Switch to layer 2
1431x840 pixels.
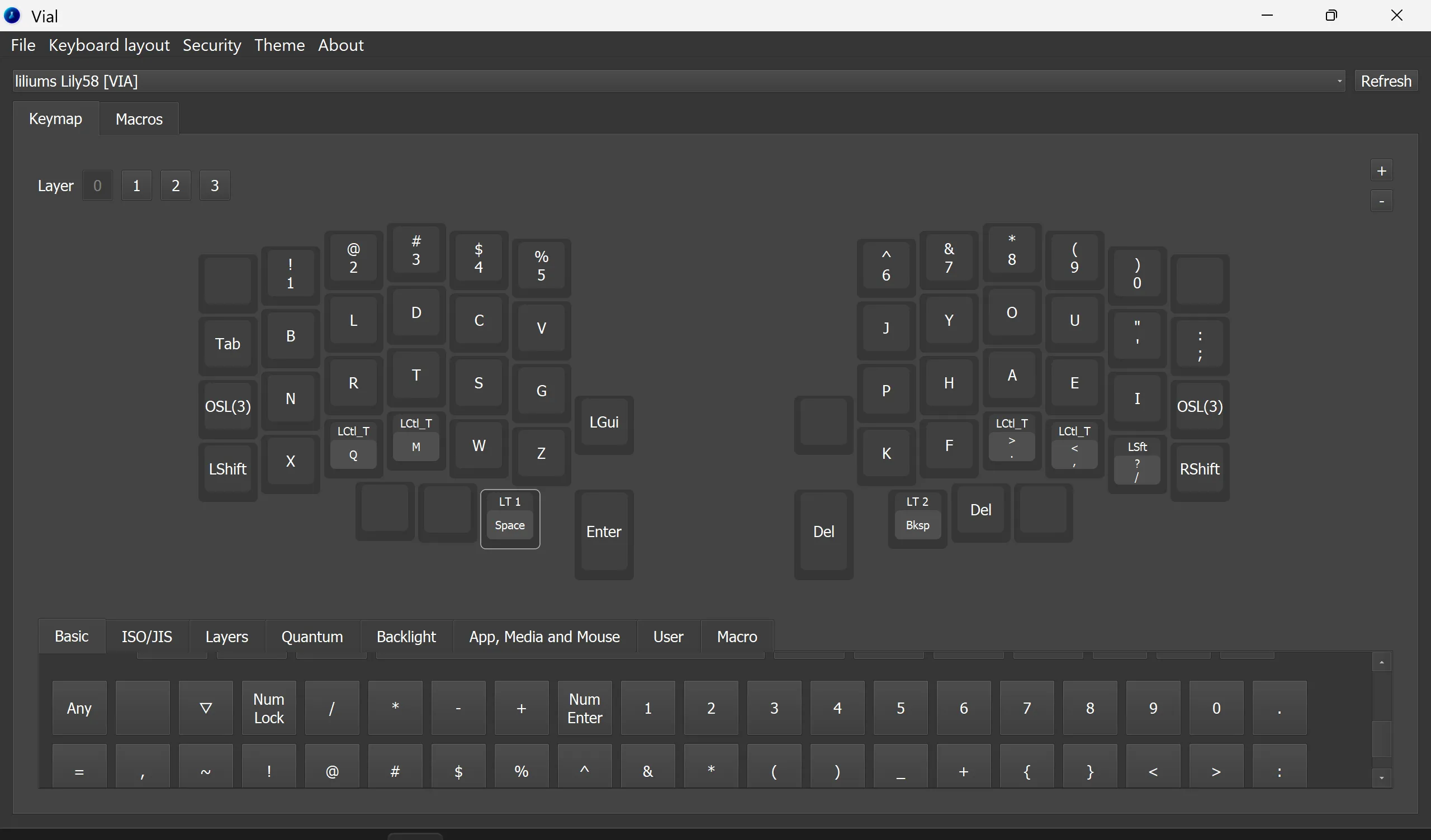click(176, 186)
